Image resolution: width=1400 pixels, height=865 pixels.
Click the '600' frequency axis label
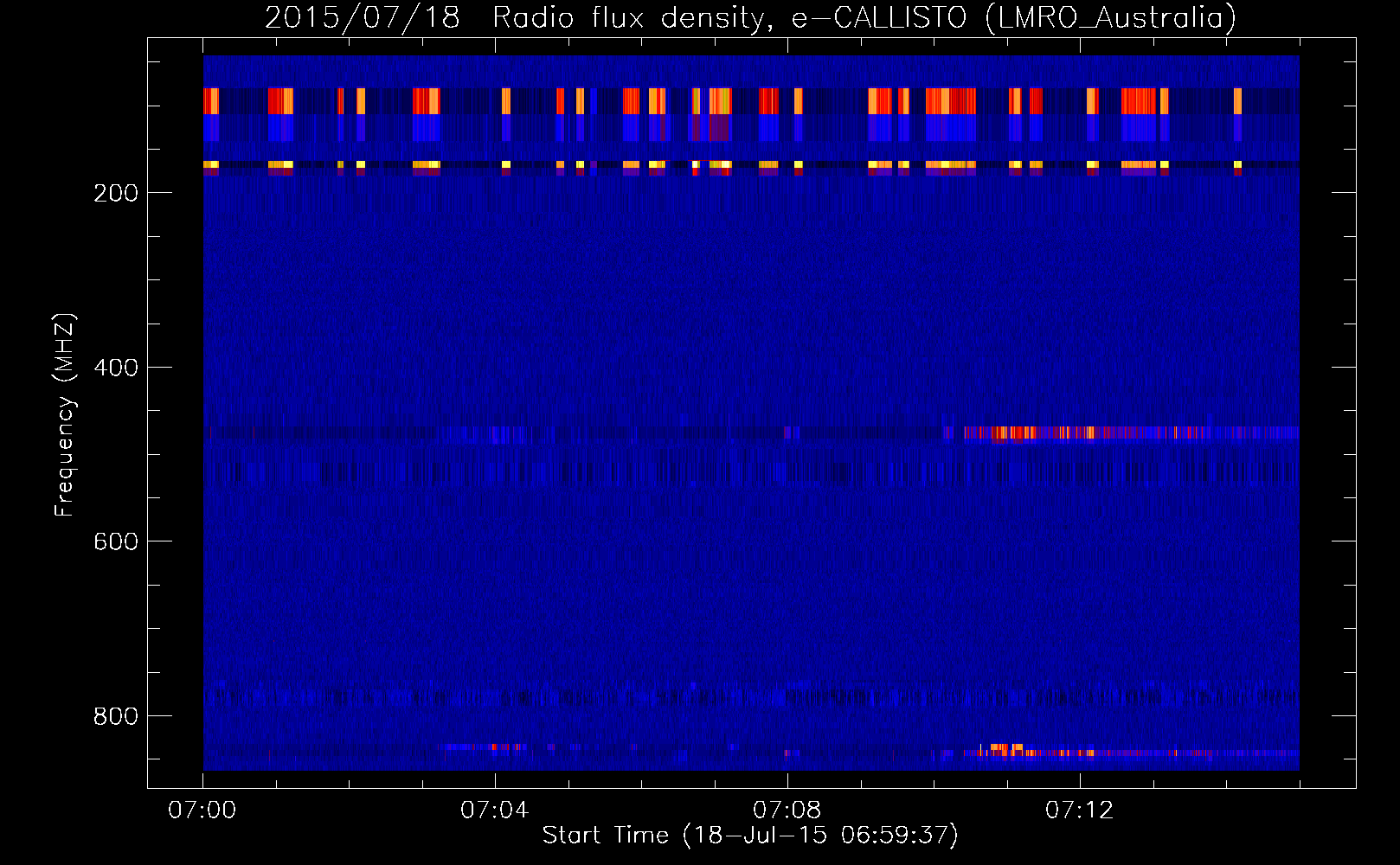116,541
